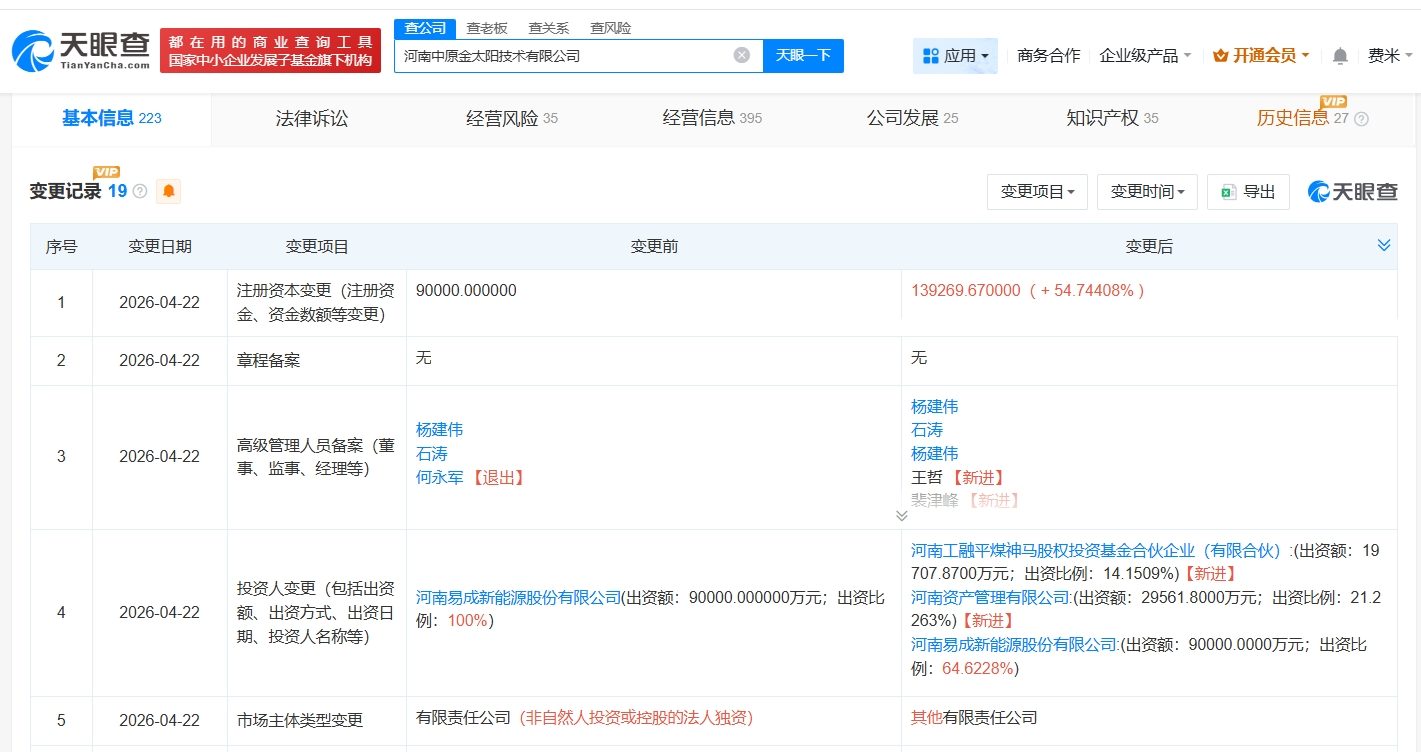The image size is (1421, 752).
Task: Filter by 变更时间 dropdown
Action: point(1147,191)
